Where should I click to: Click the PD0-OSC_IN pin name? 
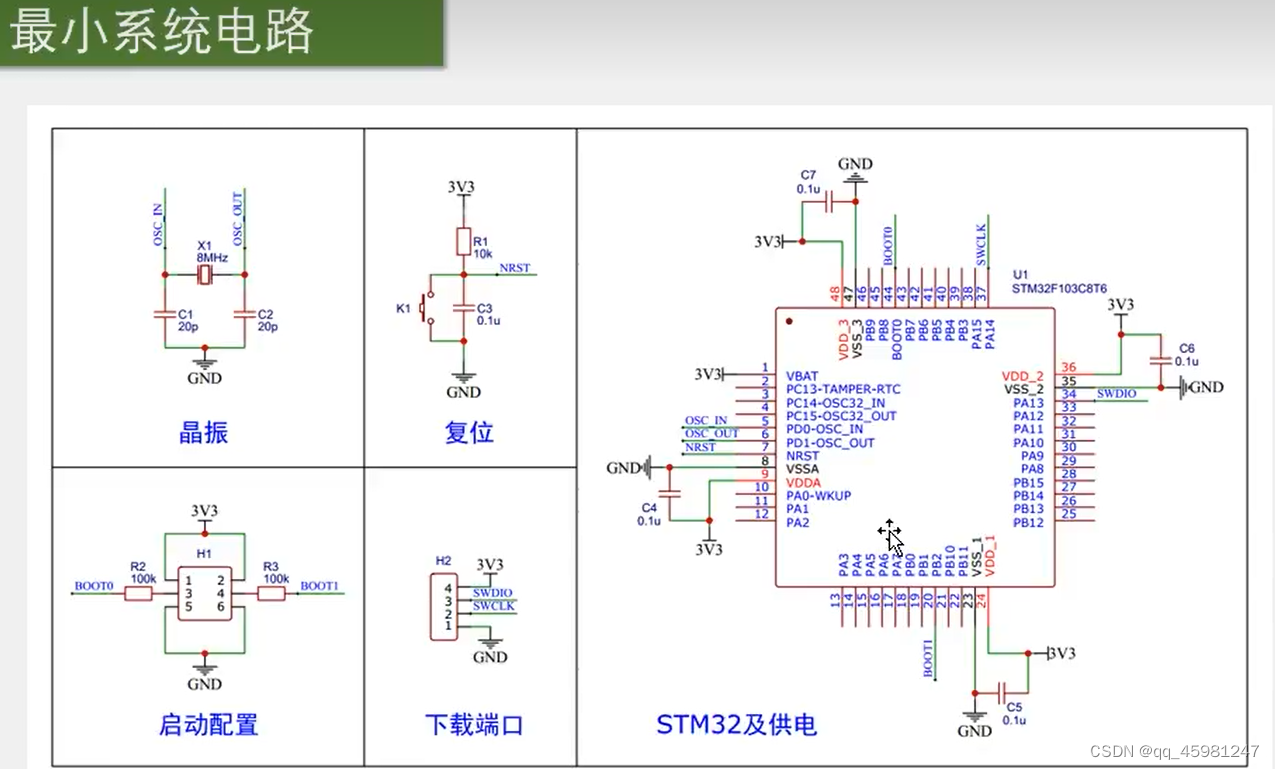[x=824, y=429]
